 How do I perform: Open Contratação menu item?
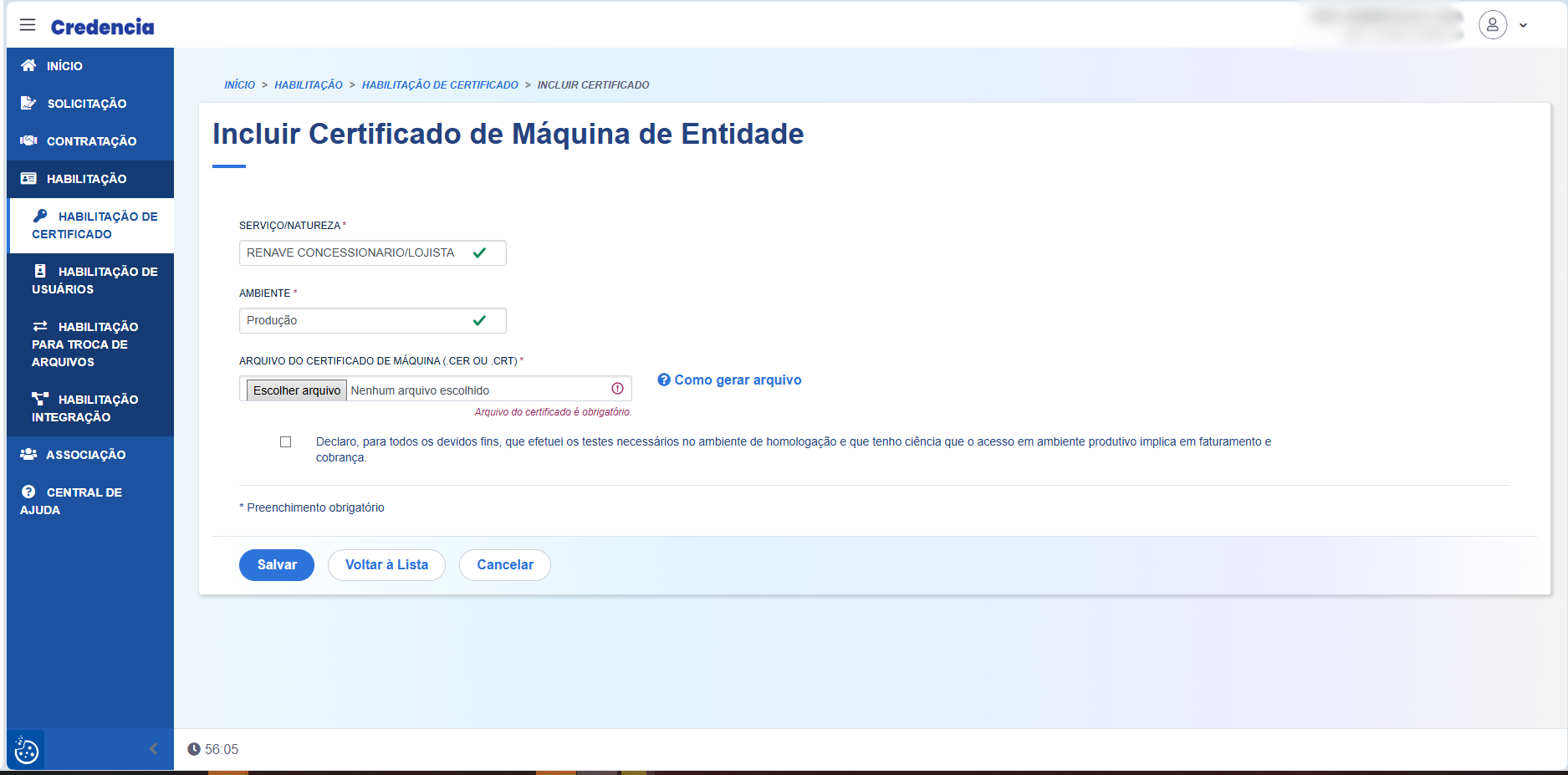(90, 141)
